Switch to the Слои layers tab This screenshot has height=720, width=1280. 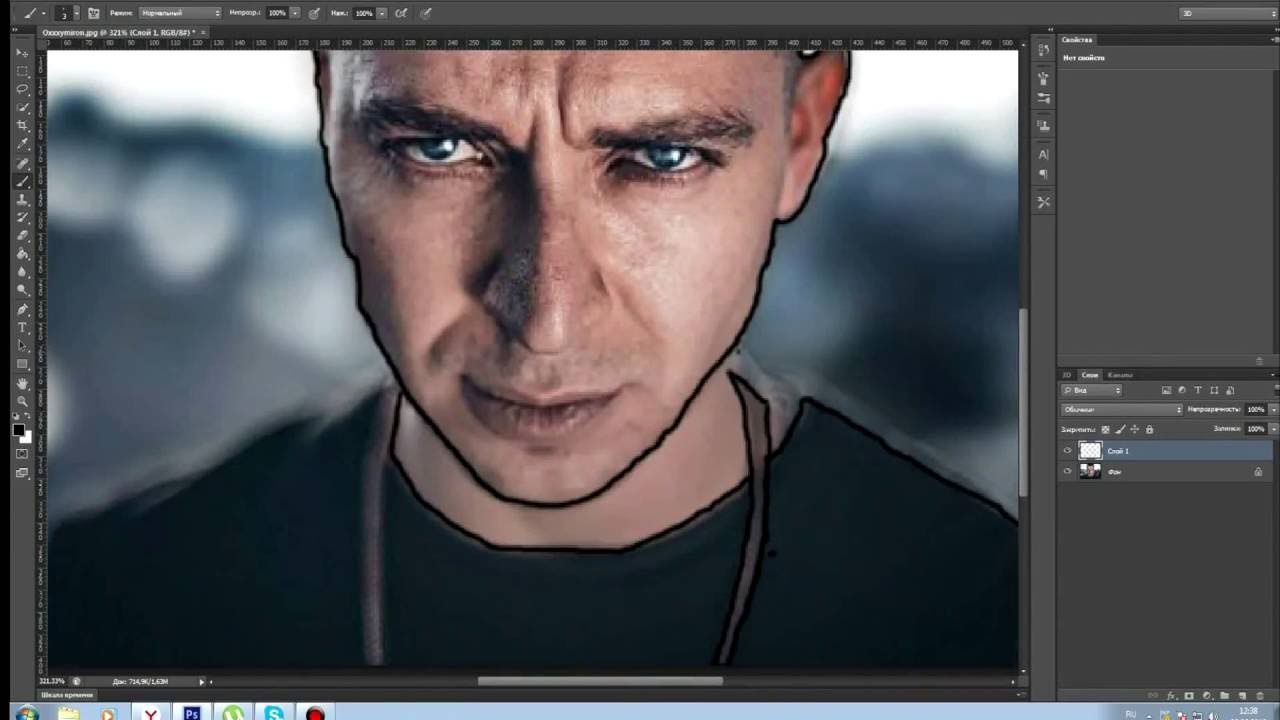1090,375
